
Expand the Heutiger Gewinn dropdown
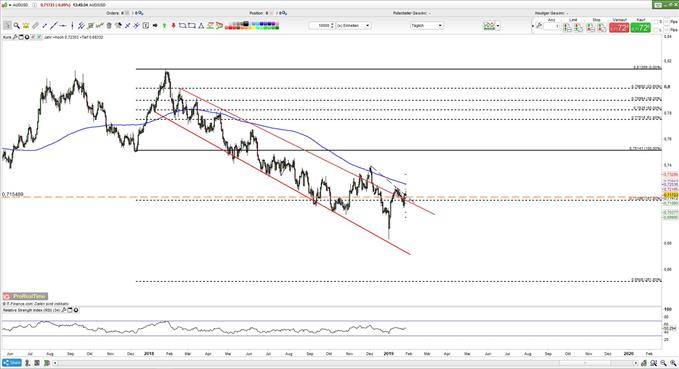point(567,13)
